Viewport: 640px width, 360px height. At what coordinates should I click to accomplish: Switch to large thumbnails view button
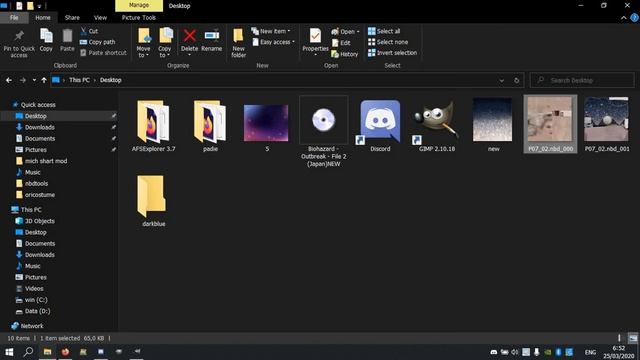(633, 338)
